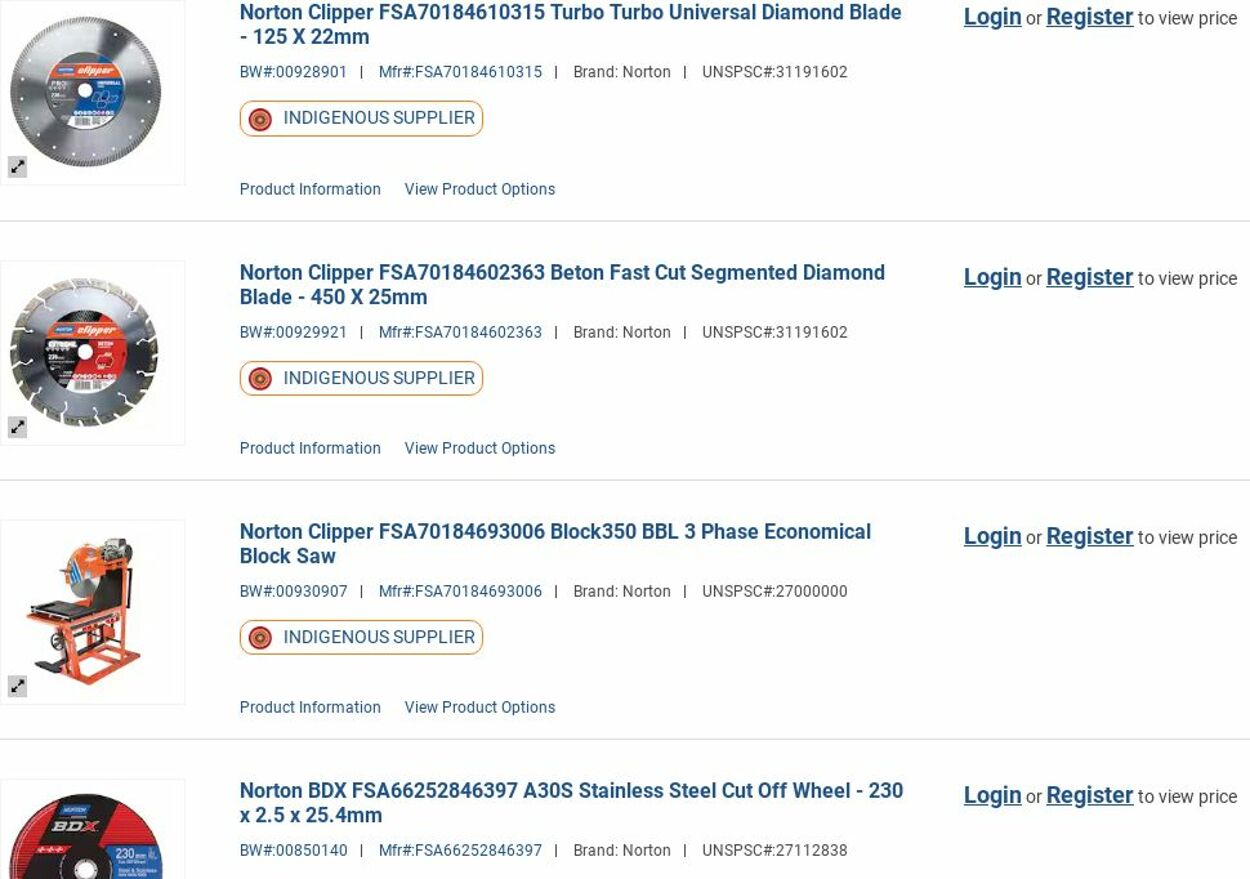Image resolution: width=1250 pixels, height=879 pixels.
Task: Enlarge the Turbo Universal Diamond Blade image
Action: (17, 167)
